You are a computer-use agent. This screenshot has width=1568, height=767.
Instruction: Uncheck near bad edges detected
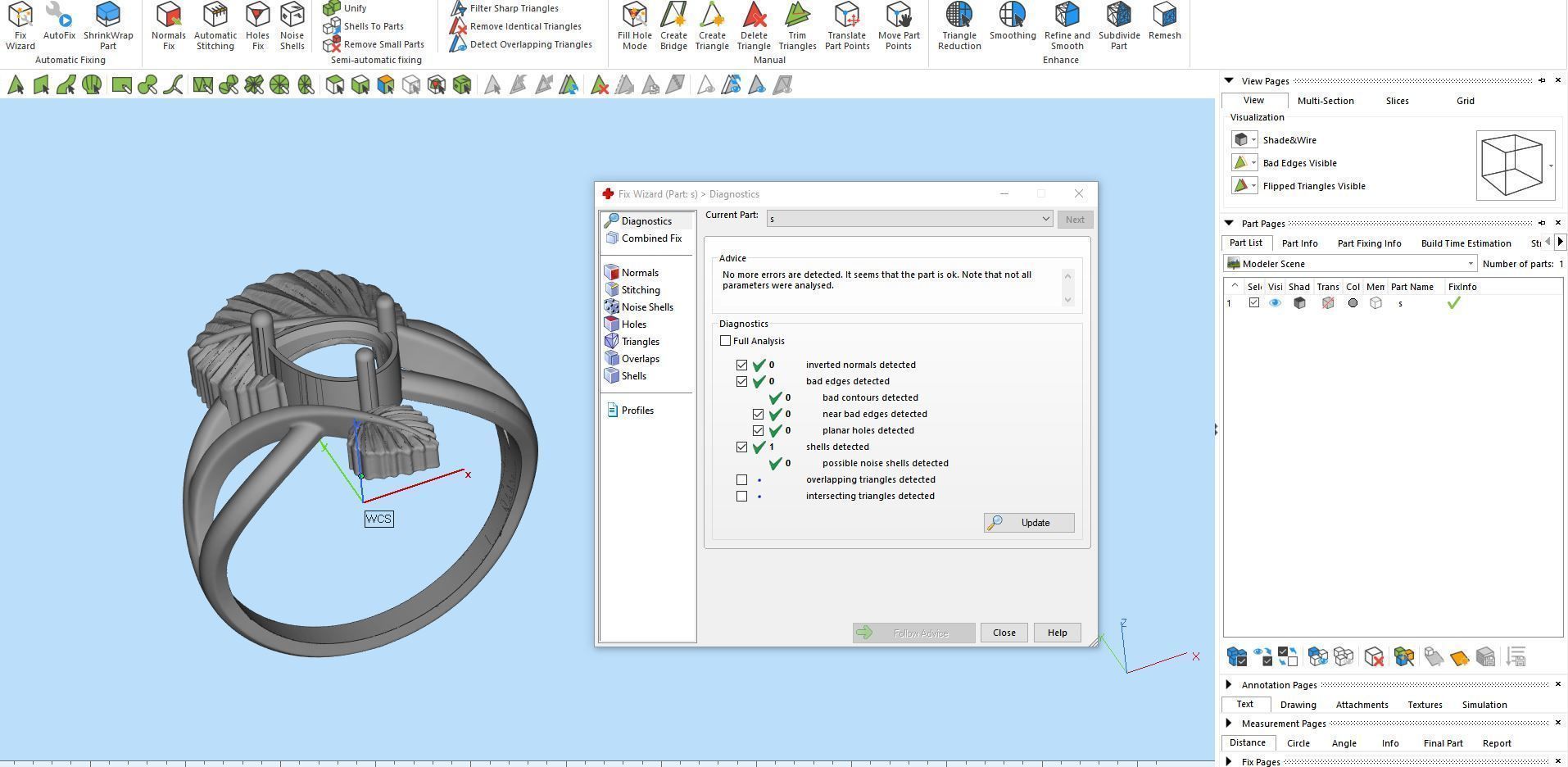[x=759, y=414]
